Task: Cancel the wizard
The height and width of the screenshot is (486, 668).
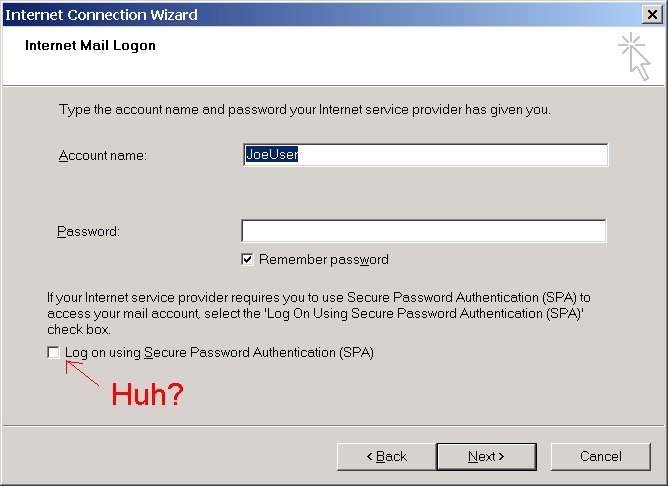Action: [601, 457]
